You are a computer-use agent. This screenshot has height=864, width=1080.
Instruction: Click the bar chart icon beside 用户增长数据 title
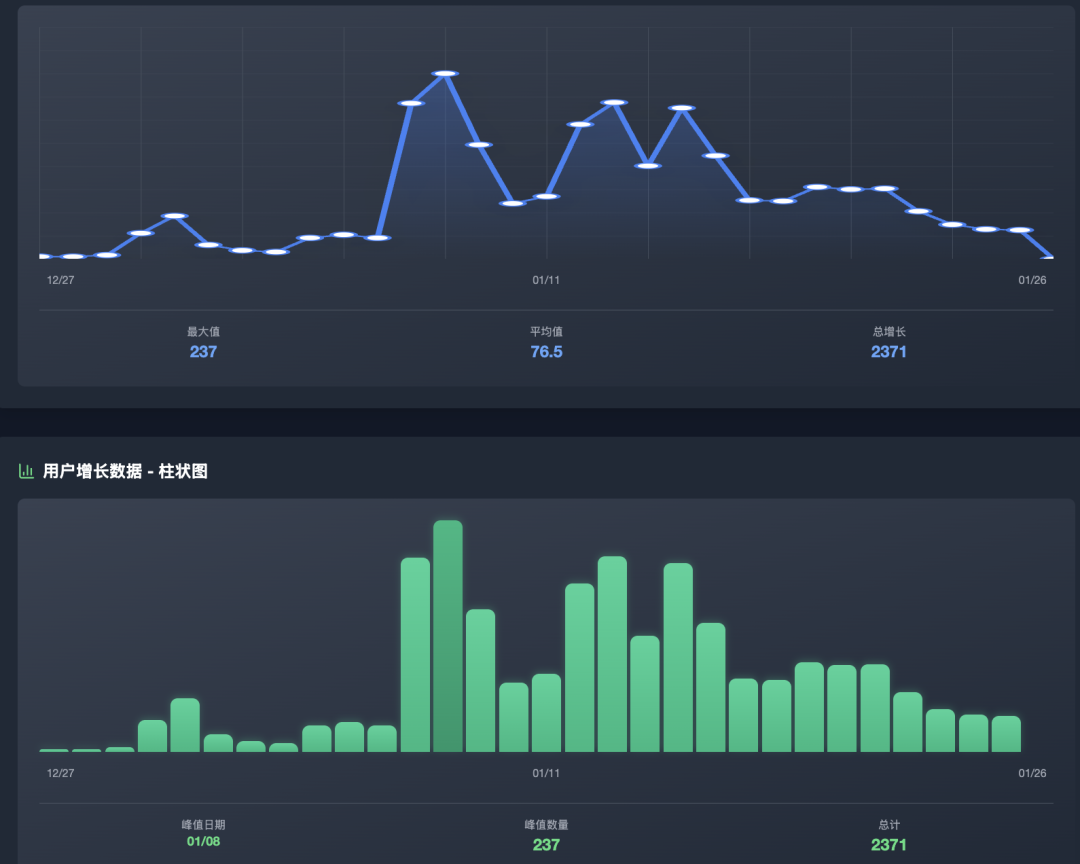click(x=27, y=471)
